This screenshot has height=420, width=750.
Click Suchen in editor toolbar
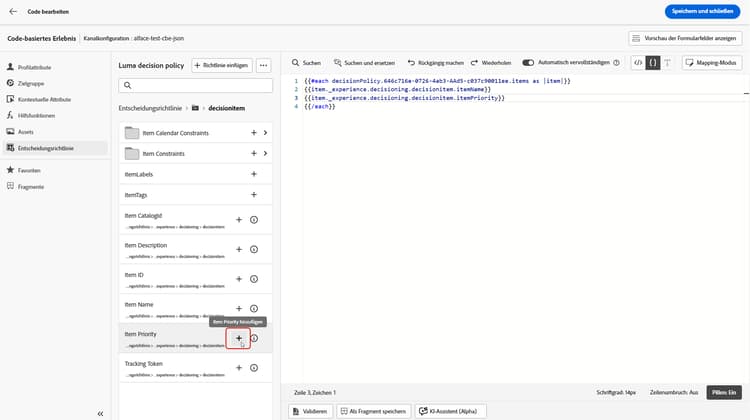click(x=306, y=63)
